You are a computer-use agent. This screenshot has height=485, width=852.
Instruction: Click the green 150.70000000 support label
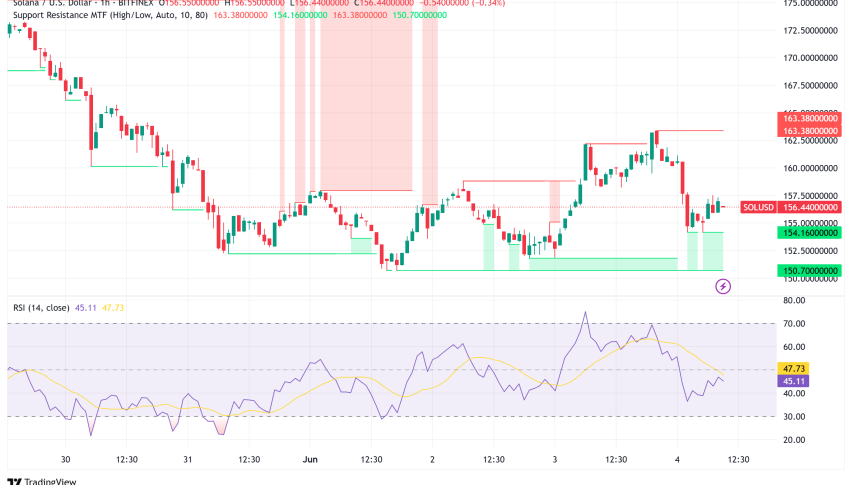pyautogui.click(x=810, y=270)
